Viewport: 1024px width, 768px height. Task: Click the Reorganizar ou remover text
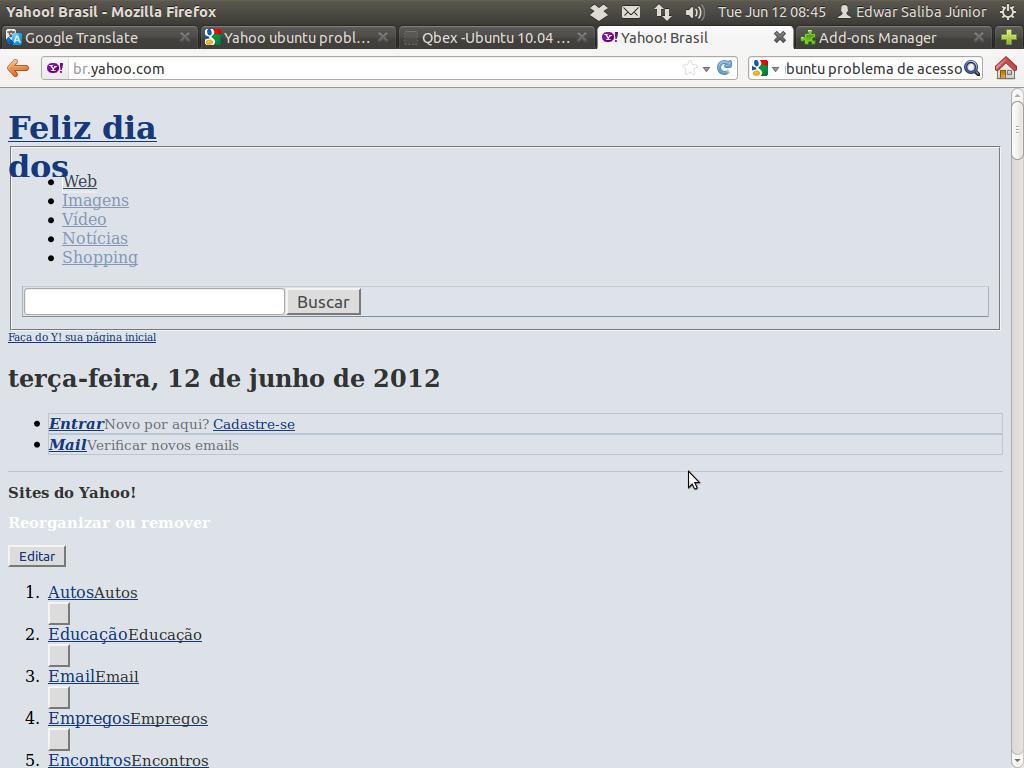click(x=109, y=522)
